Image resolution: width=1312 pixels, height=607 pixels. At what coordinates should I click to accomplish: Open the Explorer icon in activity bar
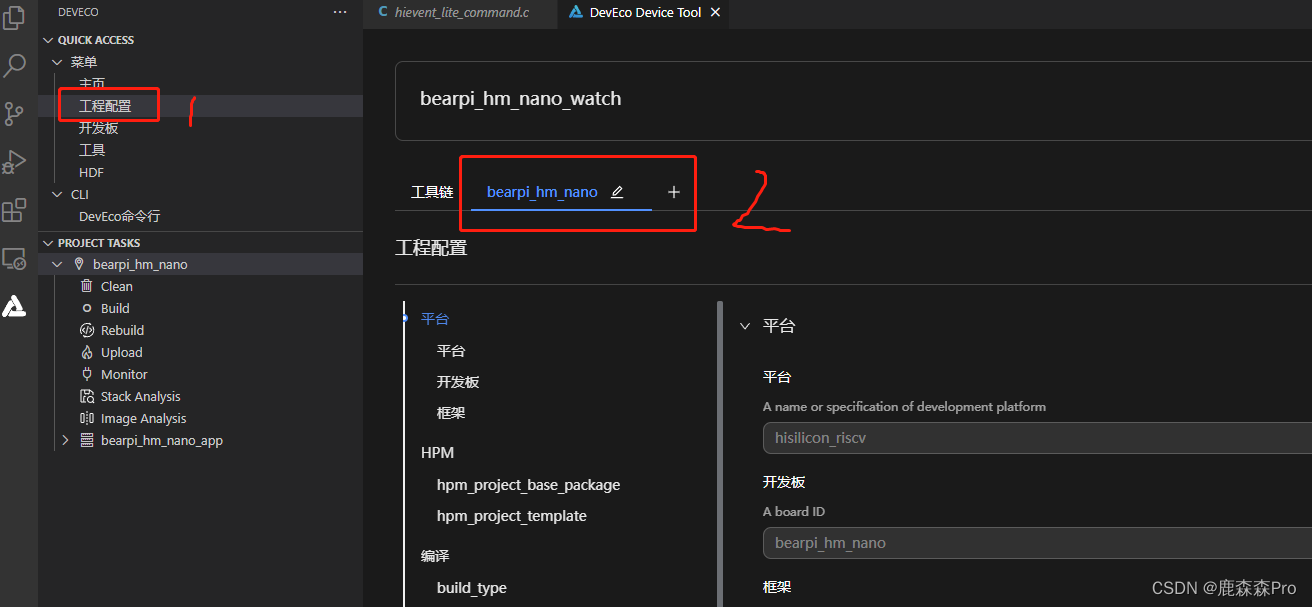point(14,18)
